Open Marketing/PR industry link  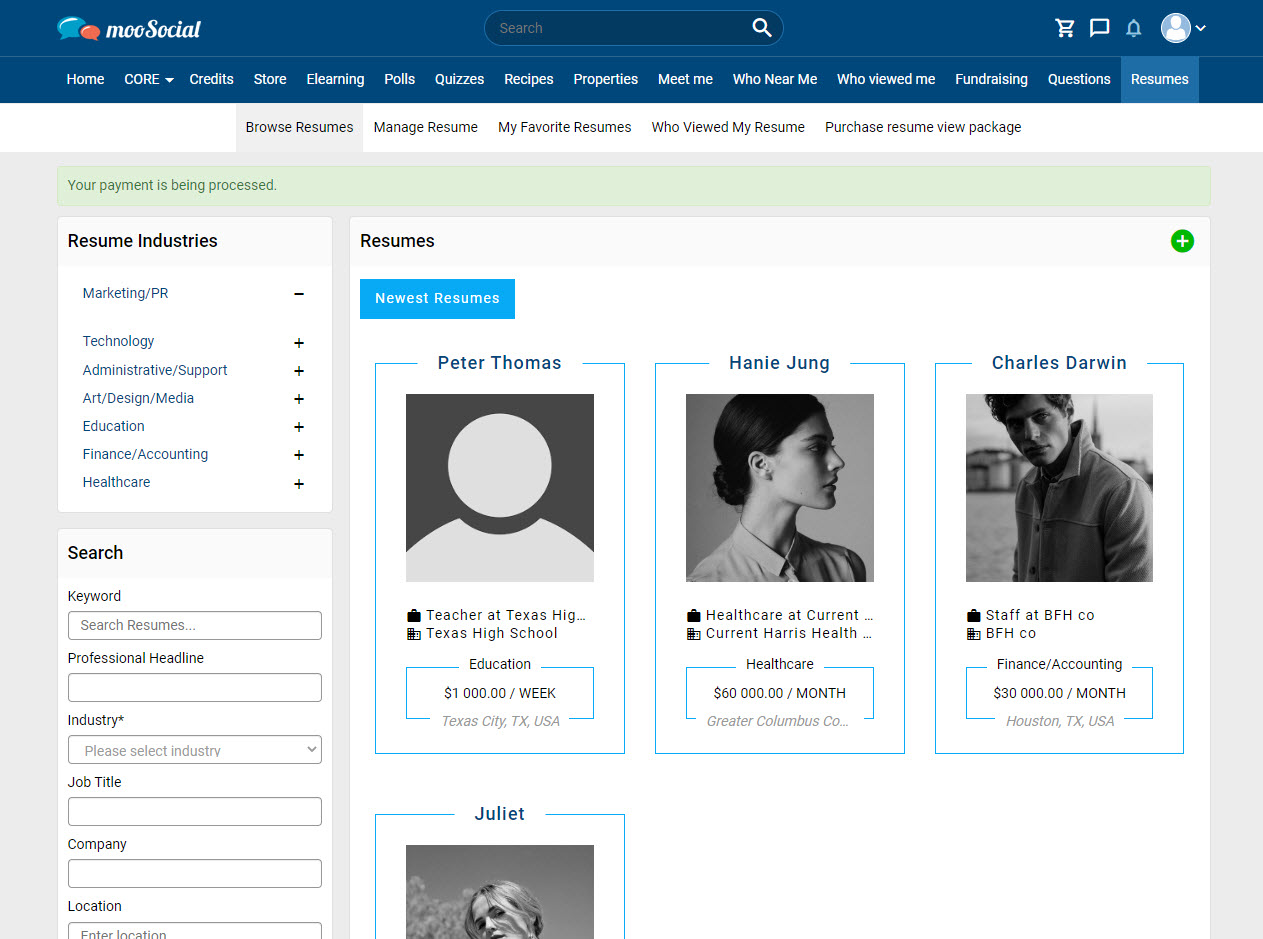(x=125, y=293)
